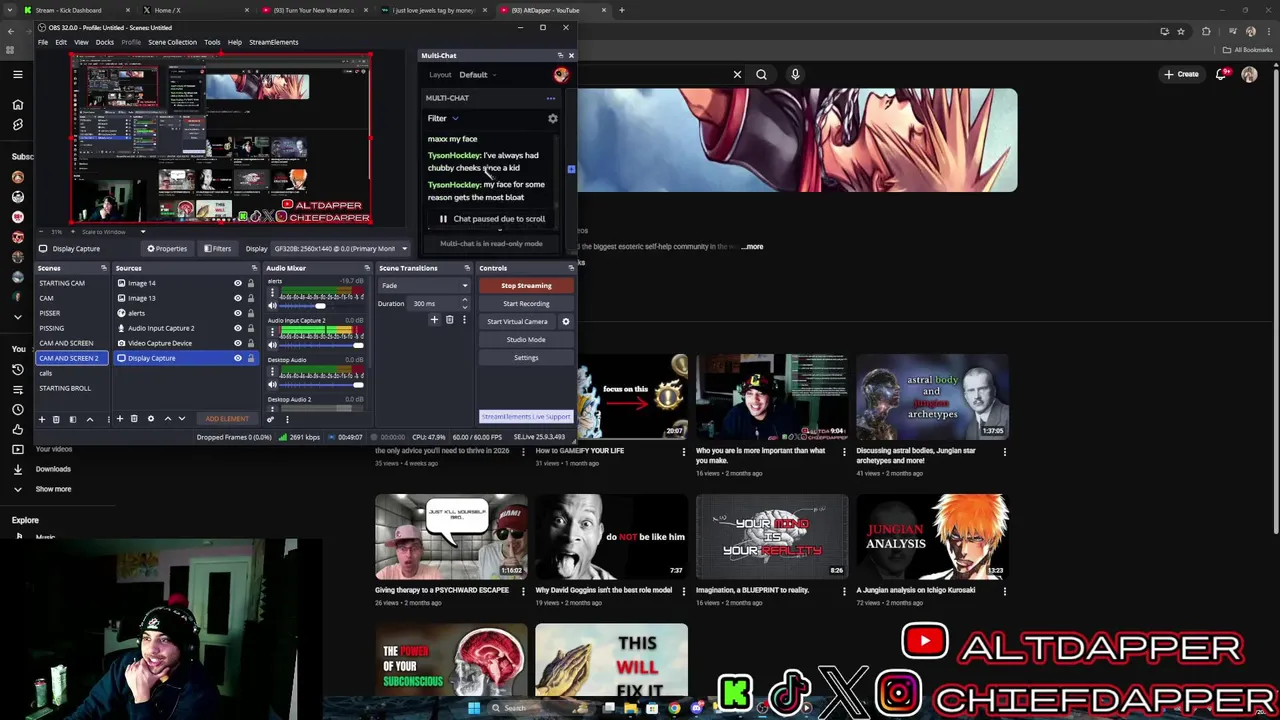Expand the Multi-Chat Layout Default dropdown
1280x720 pixels.
[x=477, y=75]
